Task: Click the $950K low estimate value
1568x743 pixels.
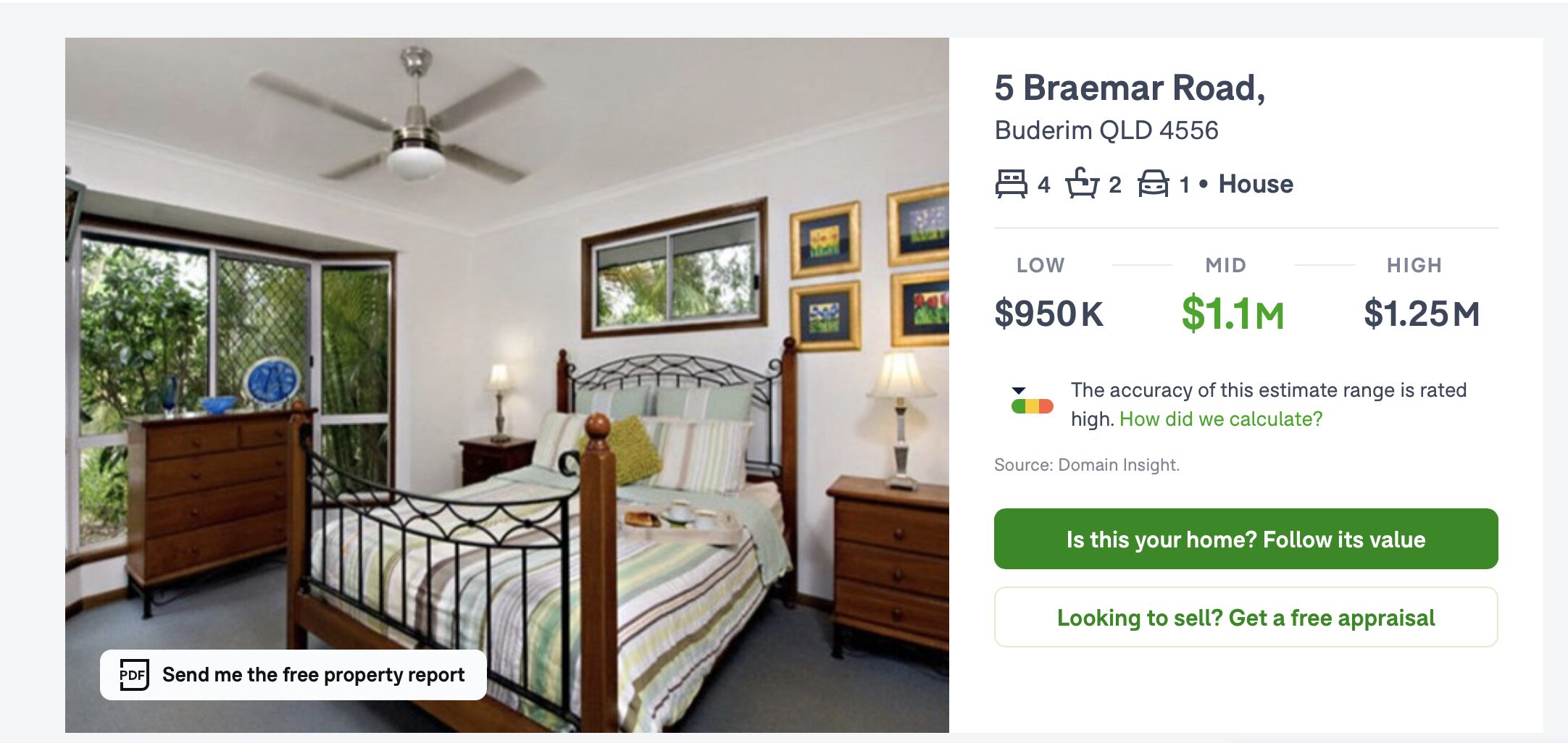Action: (1048, 314)
